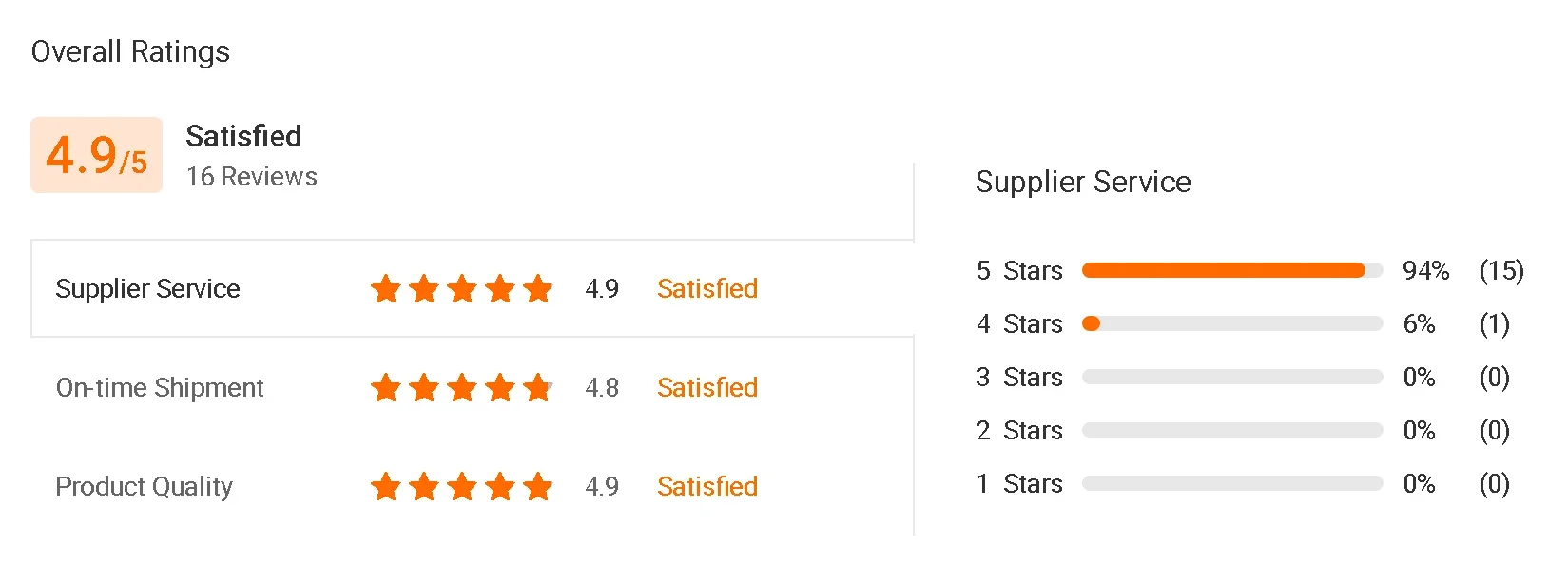This screenshot has width=1568, height=565.
Task: Click the first star in Product Quality row
Action: [x=386, y=486]
